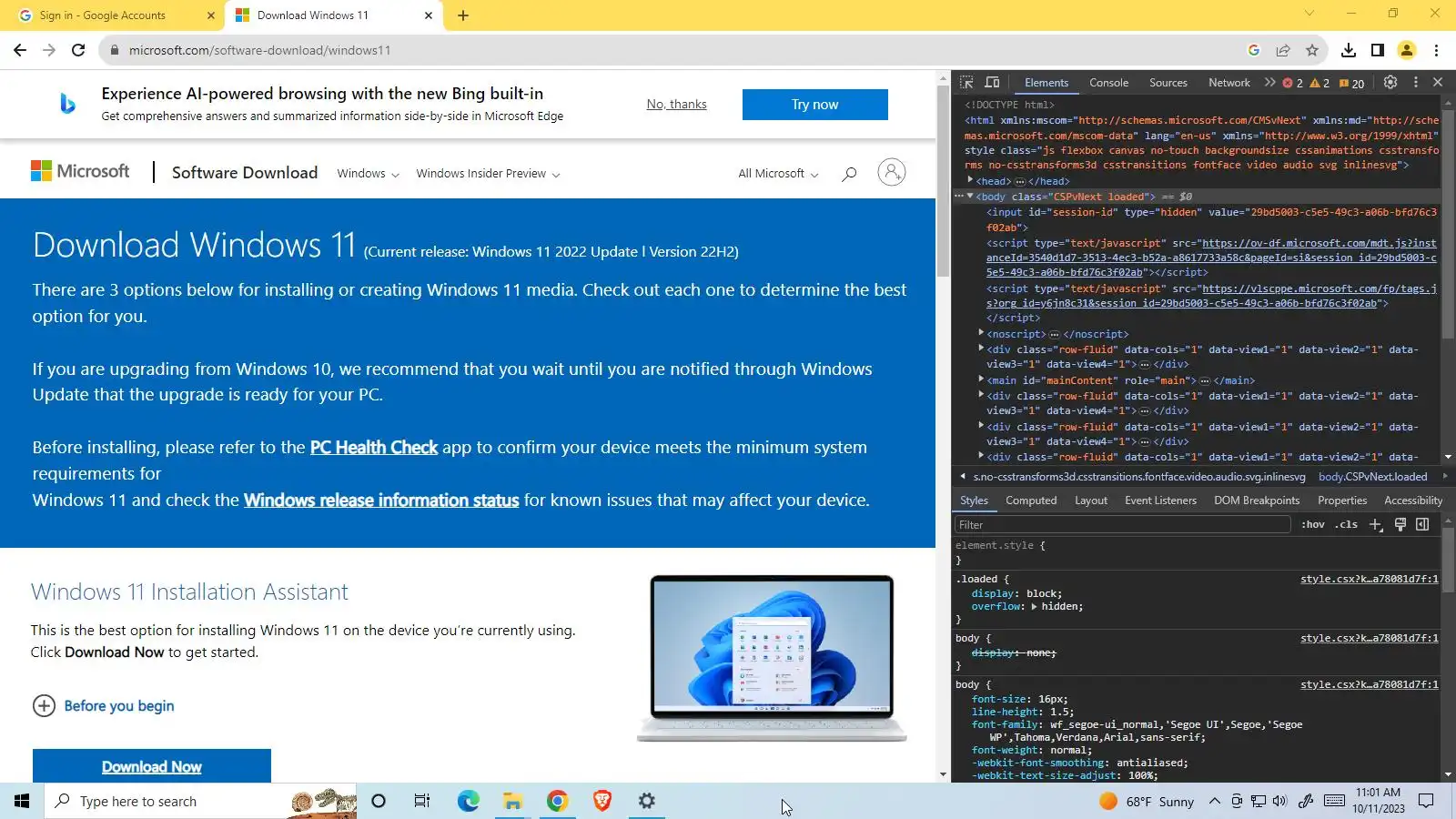
Task: Open the PC Health Check link
Action: 374,448
